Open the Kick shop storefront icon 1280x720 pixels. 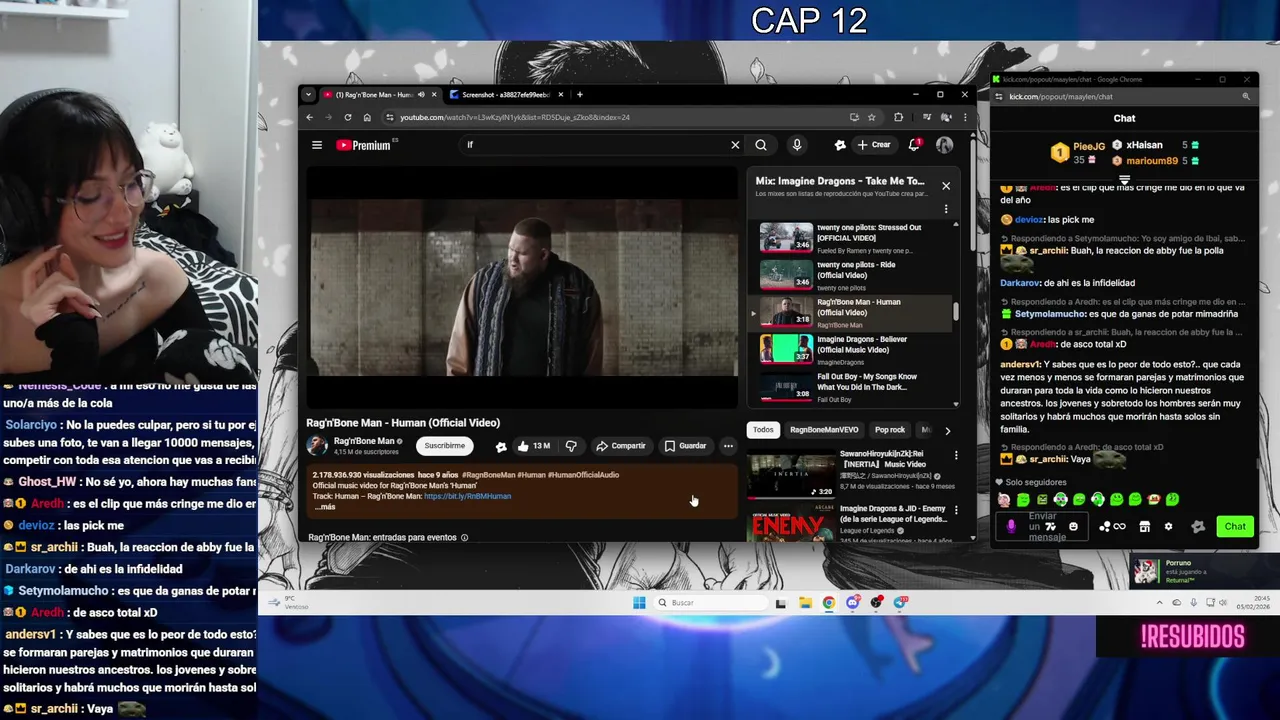1145,527
